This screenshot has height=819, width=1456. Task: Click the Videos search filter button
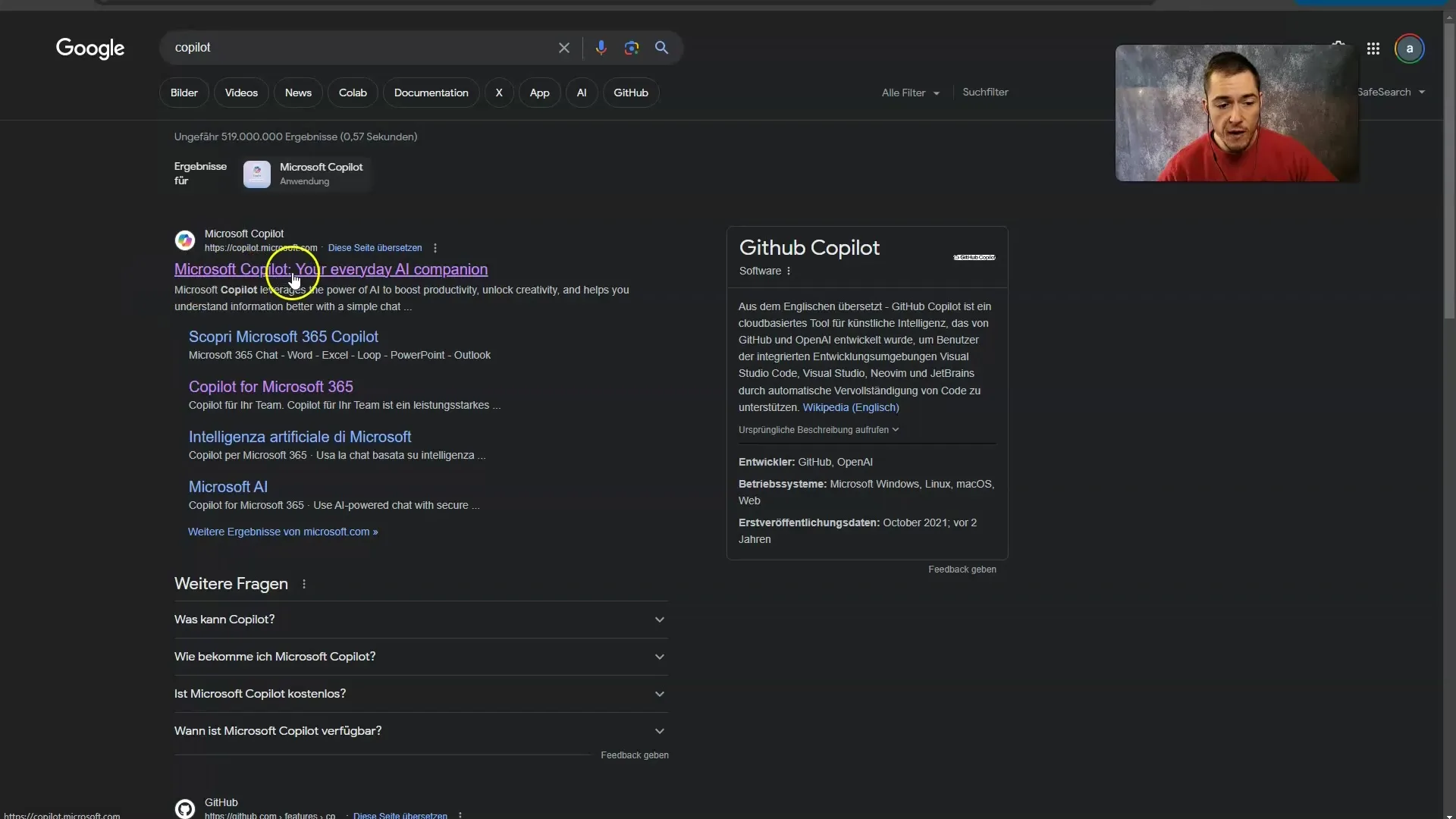(x=241, y=91)
